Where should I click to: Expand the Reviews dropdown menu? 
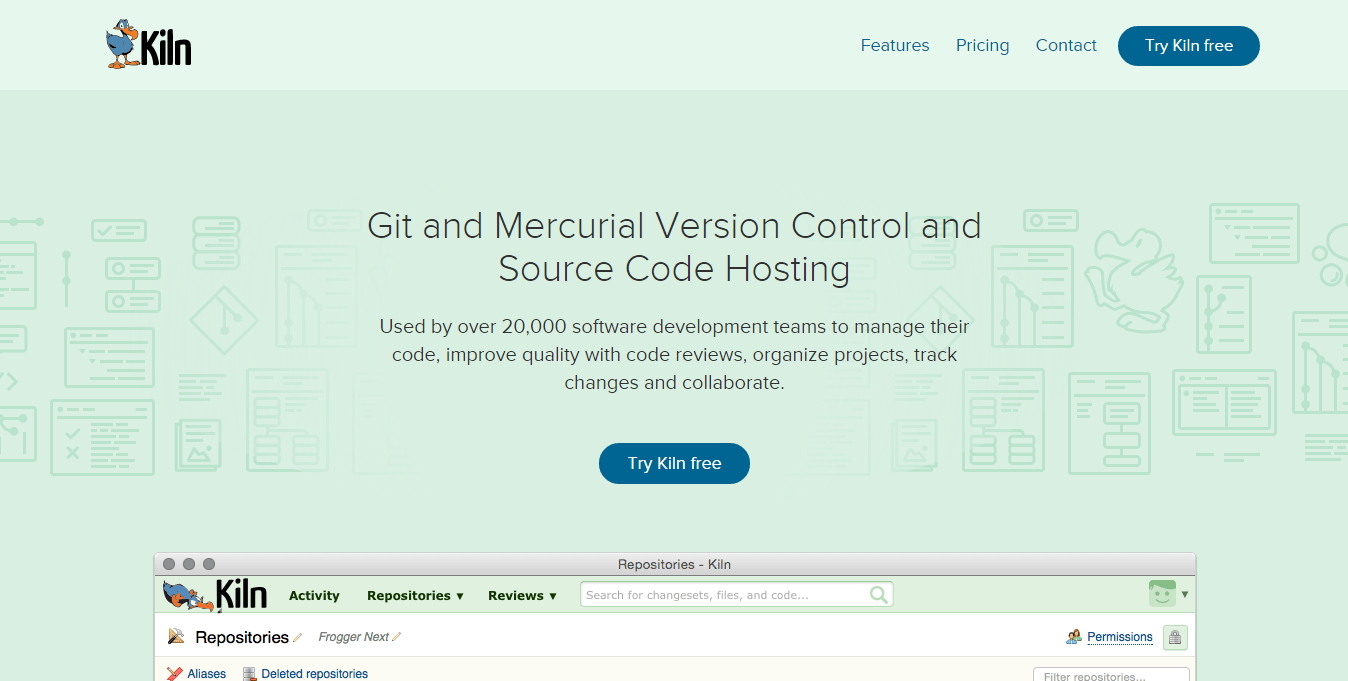522,595
